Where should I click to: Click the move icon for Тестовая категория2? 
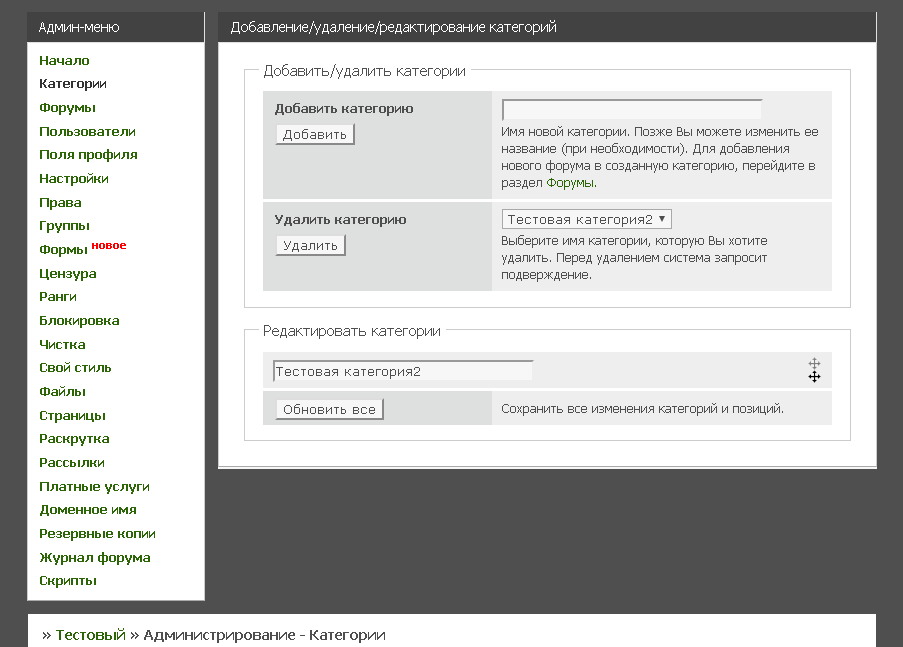tap(814, 364)
